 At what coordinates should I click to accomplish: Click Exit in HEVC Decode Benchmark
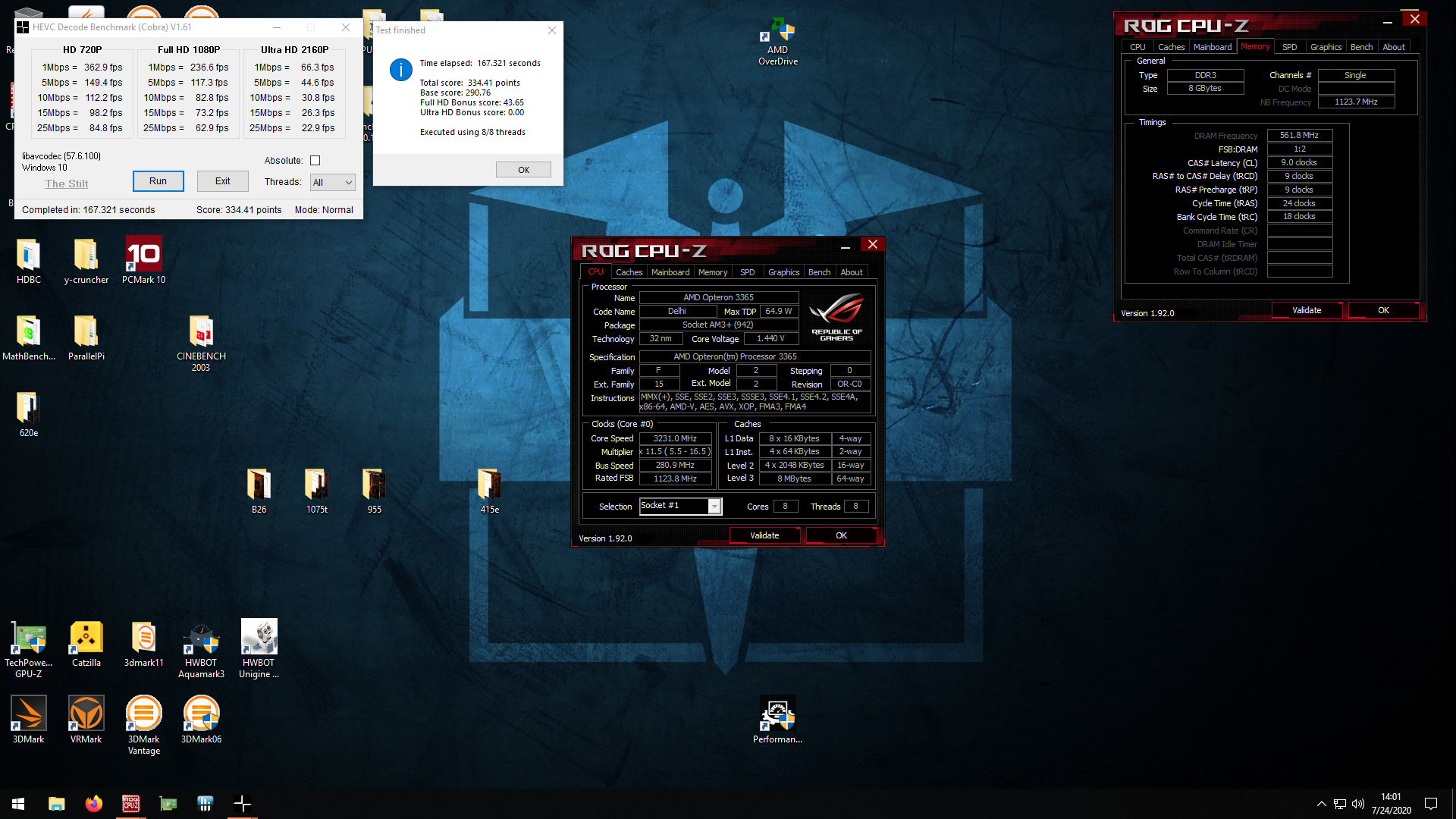pos(222,181)
